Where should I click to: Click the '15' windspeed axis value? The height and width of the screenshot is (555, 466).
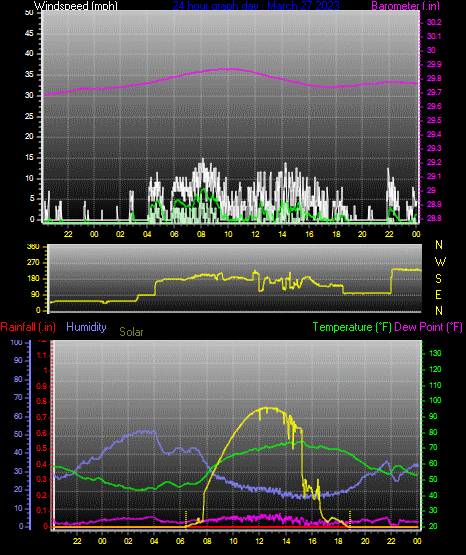point(29,158)
